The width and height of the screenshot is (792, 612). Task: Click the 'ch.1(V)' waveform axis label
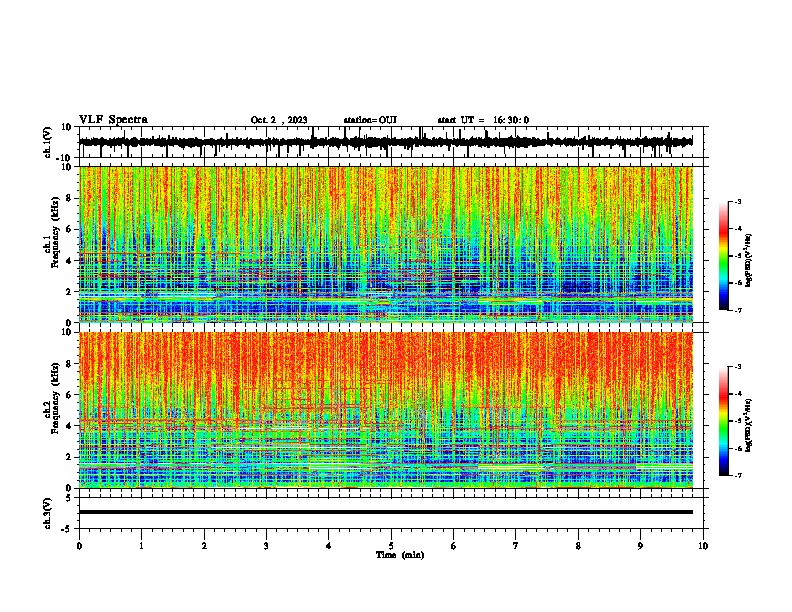[48, 142]
